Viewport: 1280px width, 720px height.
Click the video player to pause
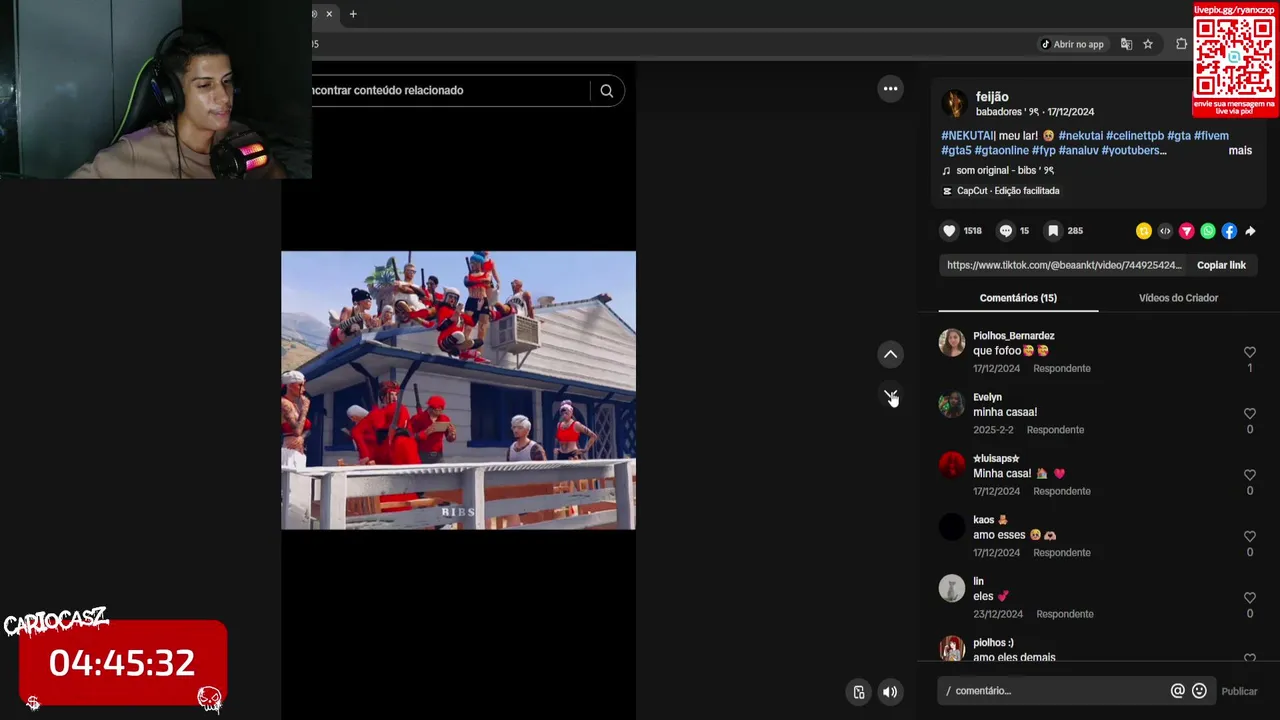(458, 390)
